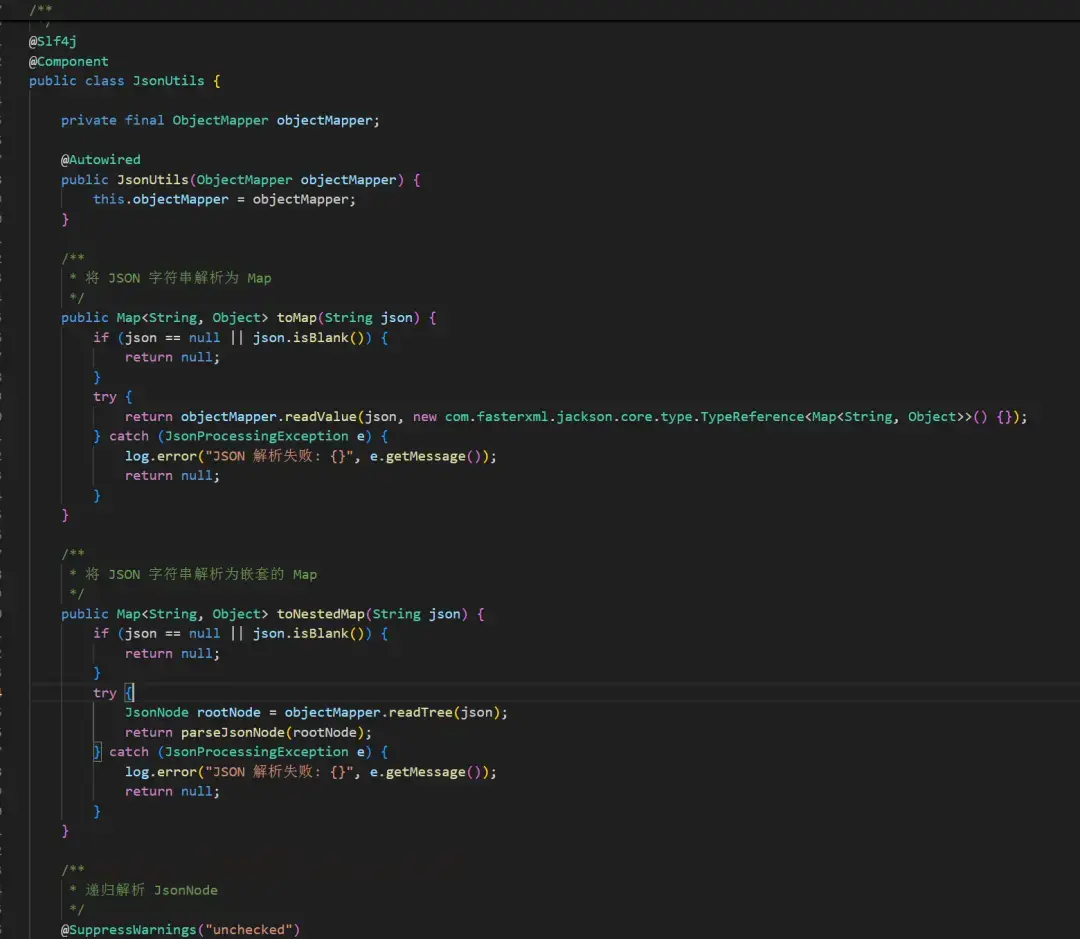Click the objectMapper field declaration

325,120
